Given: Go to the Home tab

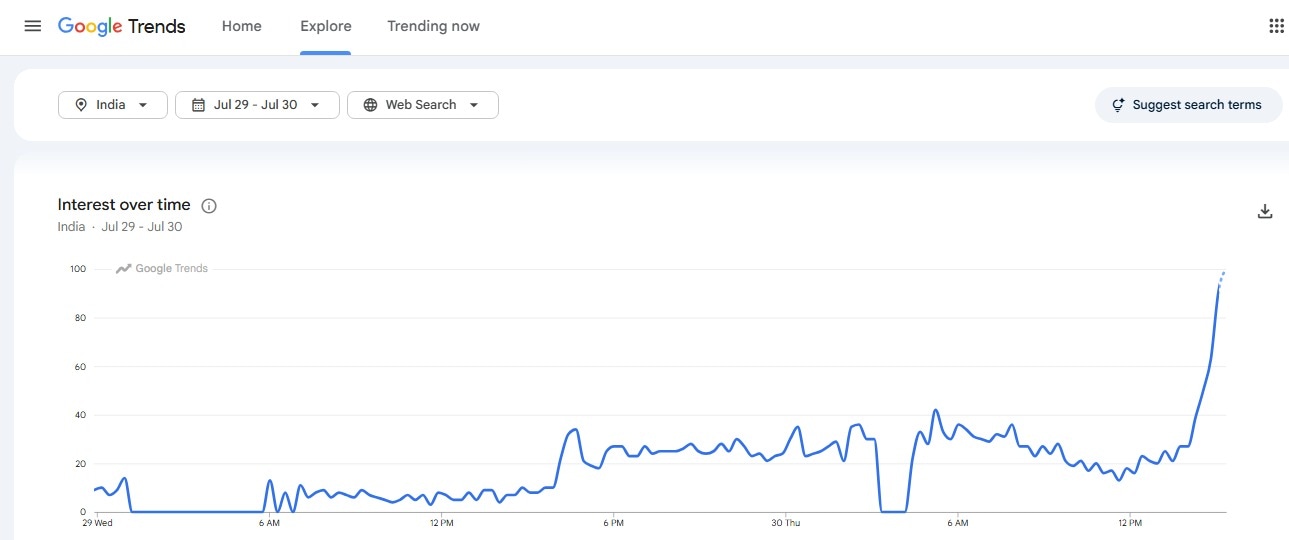Looking at the screenshot, I should click(242, 26).
